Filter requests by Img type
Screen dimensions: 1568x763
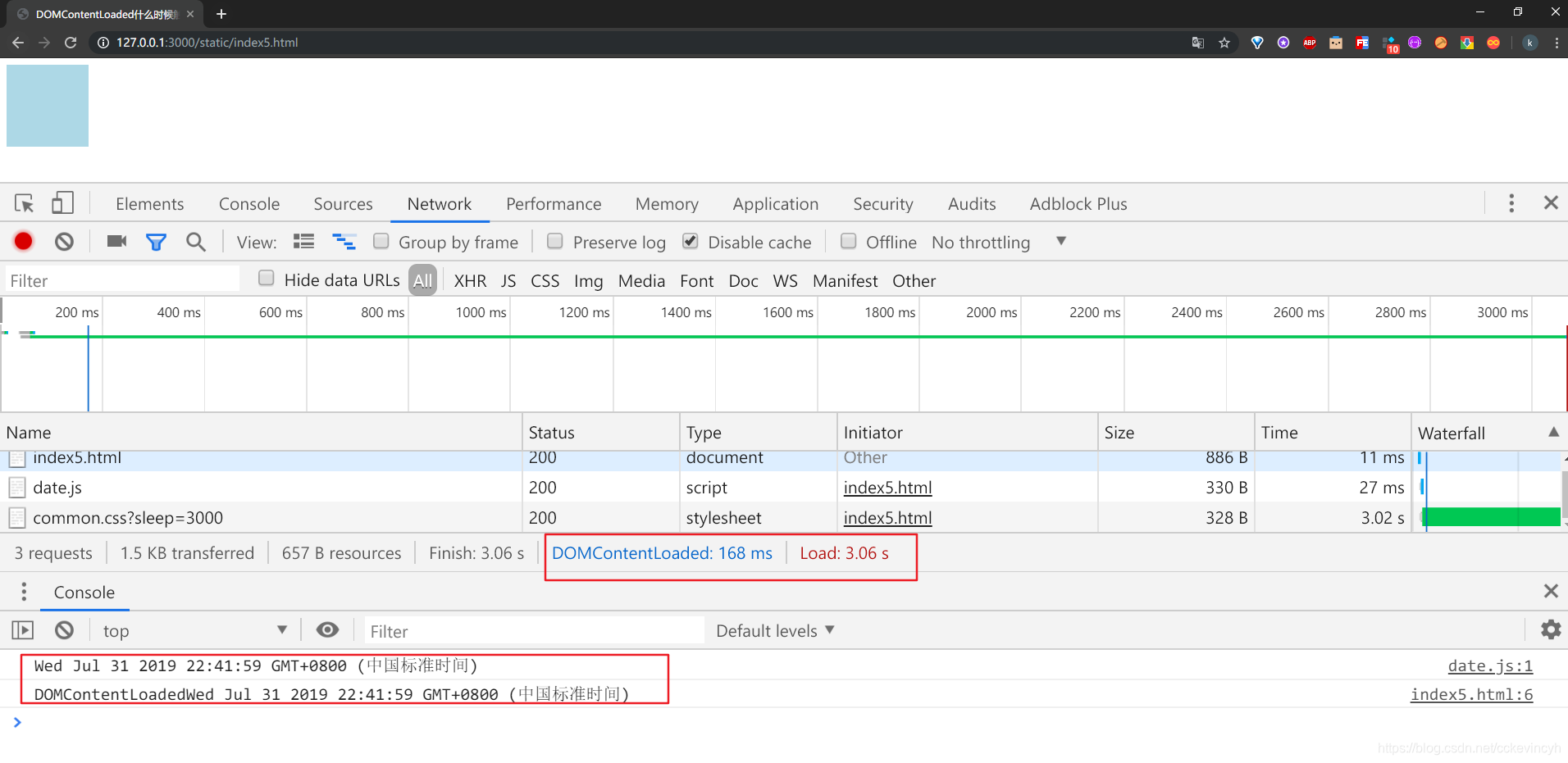[x=588, y=280]
